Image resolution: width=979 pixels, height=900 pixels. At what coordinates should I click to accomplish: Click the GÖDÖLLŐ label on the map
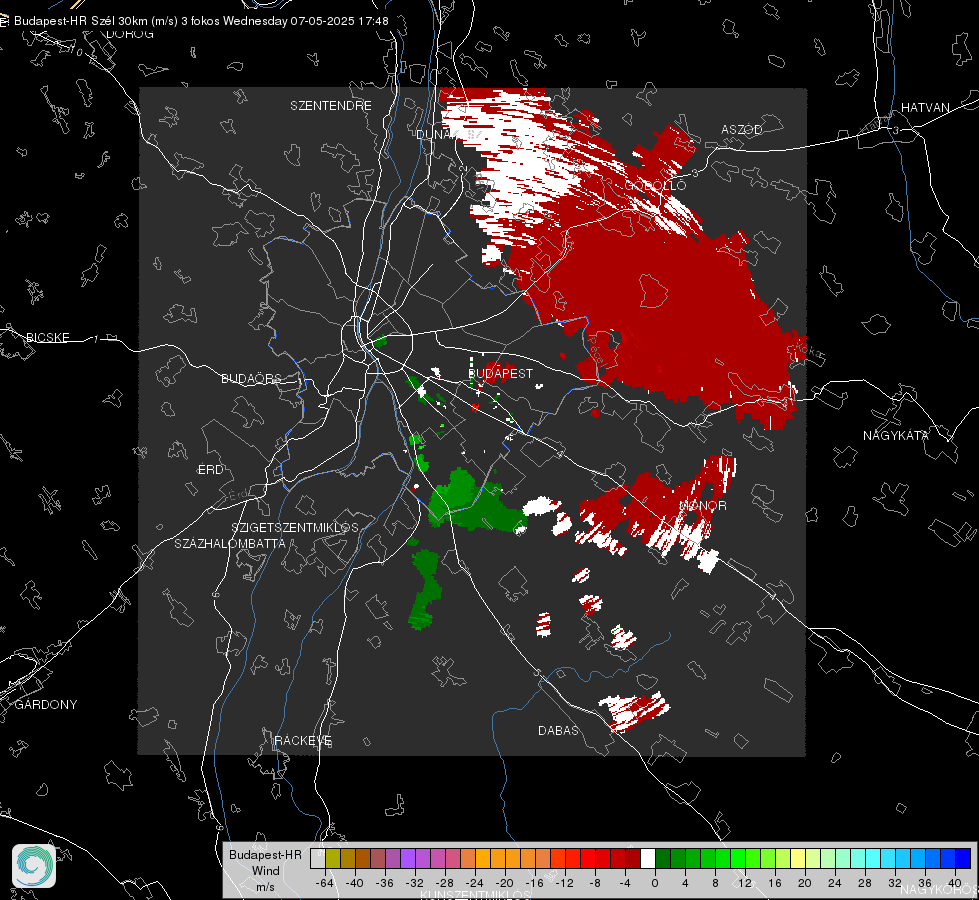point(655,185)
